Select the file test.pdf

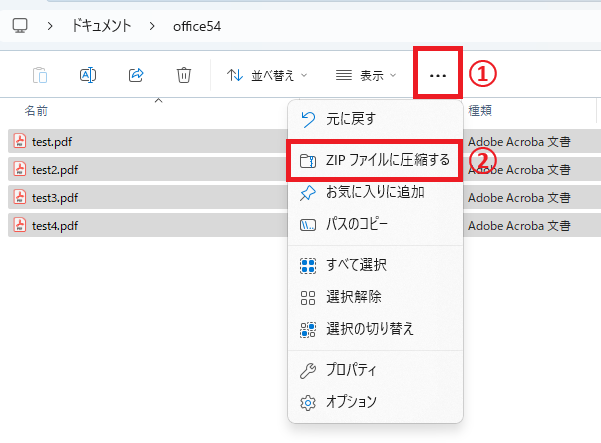tap(52, 142)
